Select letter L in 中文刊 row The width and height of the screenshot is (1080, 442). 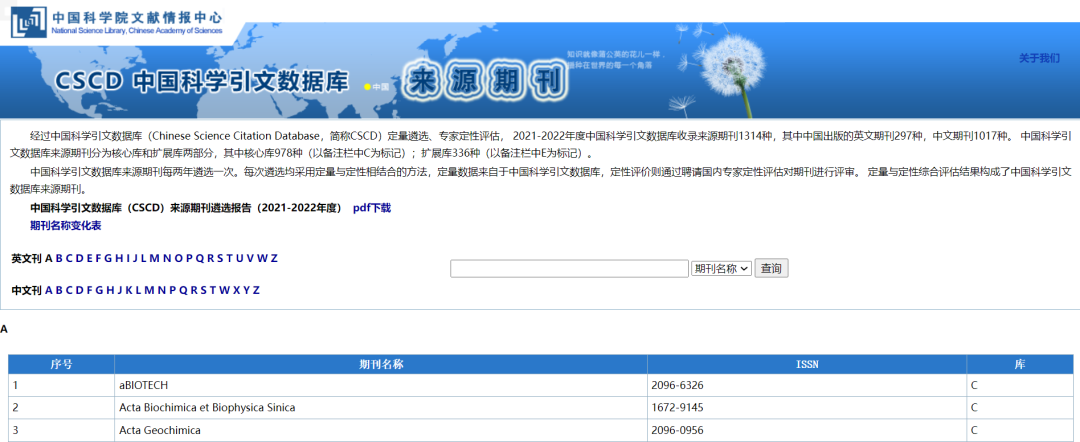[138, 290]
